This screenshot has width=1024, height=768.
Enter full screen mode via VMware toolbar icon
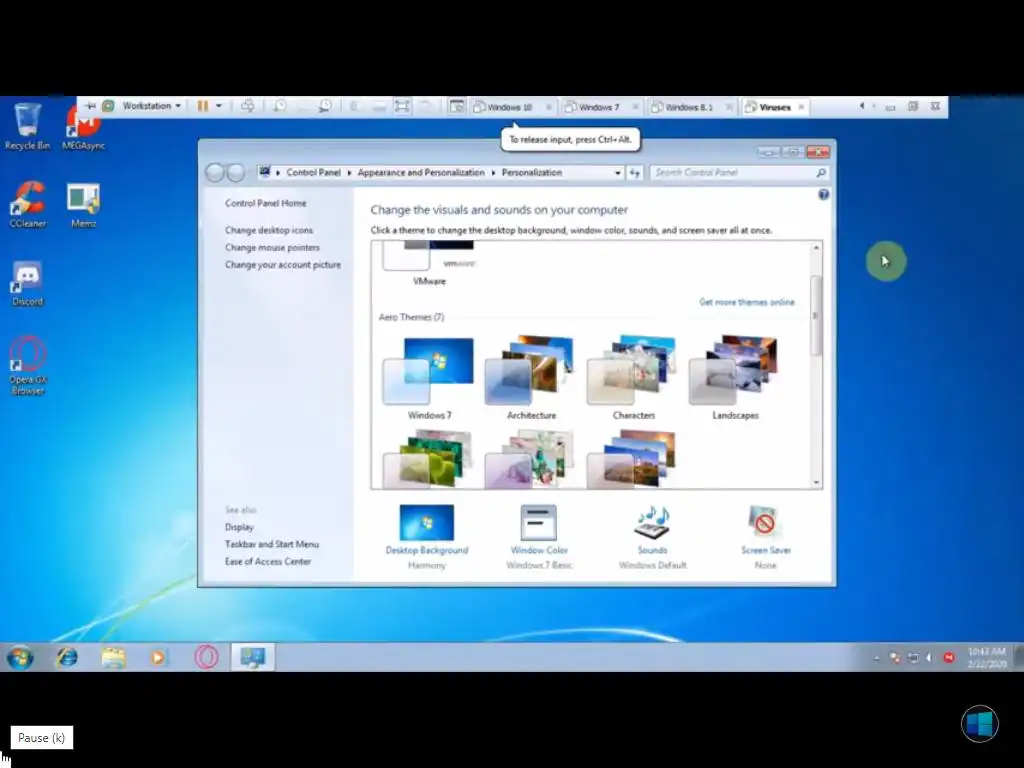coord(402,106)
